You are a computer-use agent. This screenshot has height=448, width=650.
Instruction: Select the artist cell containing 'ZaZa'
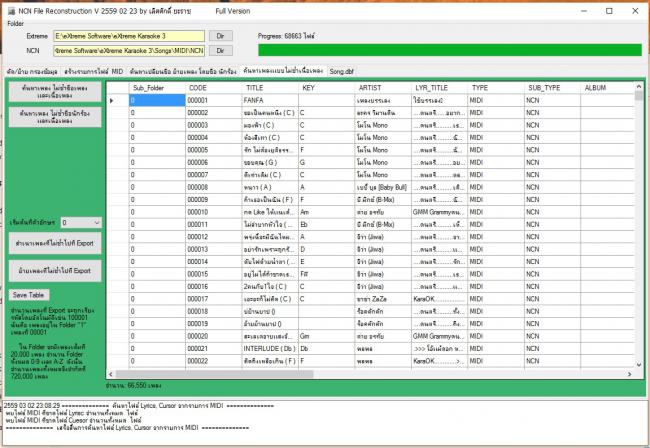click(383, 299)
